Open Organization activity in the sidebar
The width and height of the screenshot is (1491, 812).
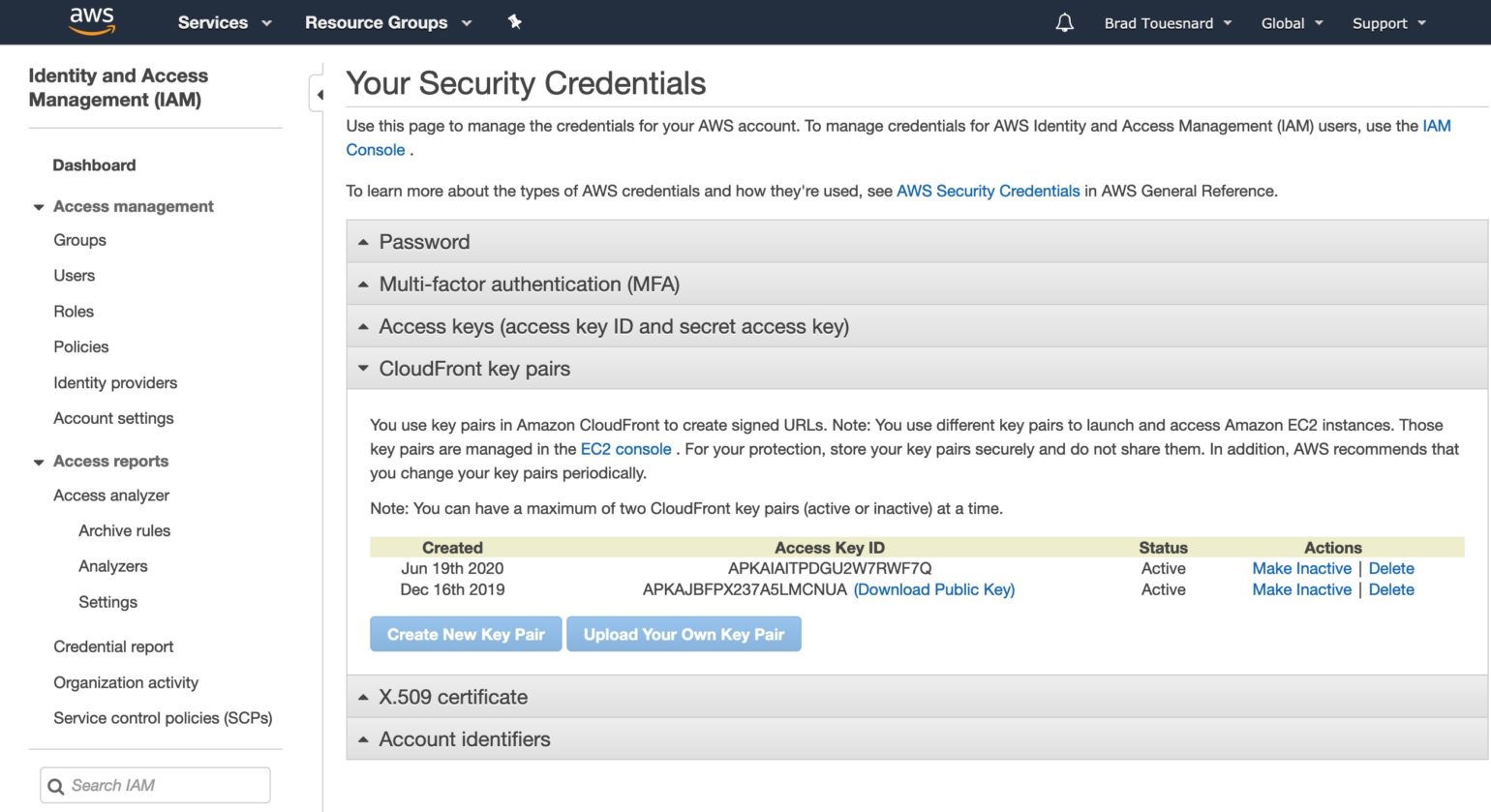point(126,682)
